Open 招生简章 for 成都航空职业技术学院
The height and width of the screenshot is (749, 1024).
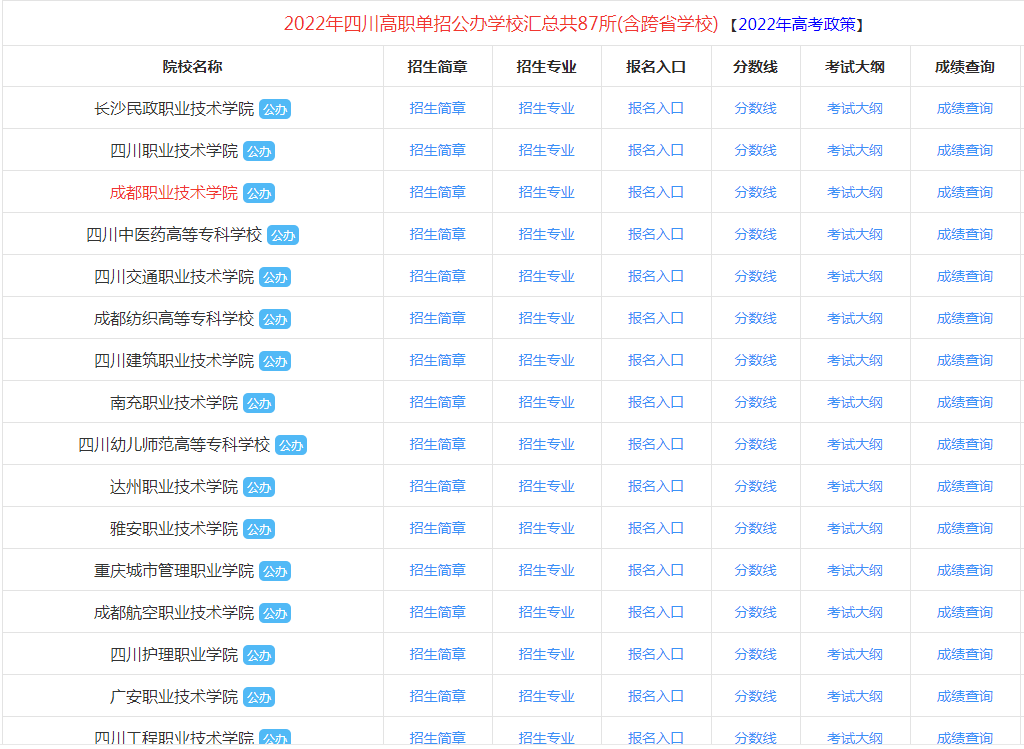[x=438, y=613]
